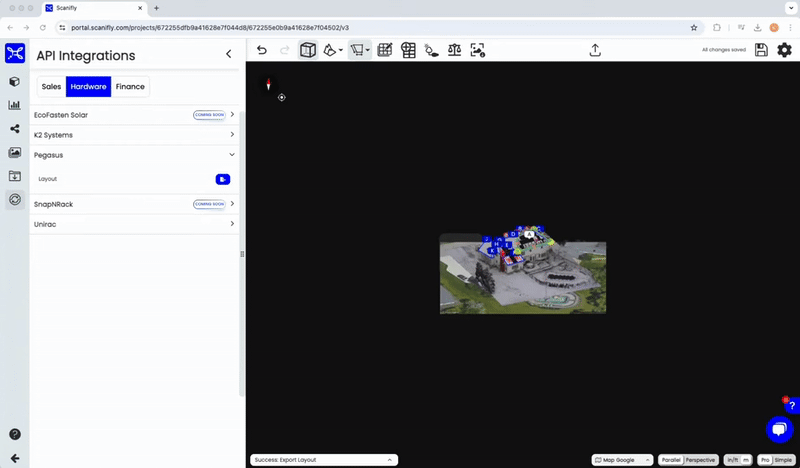Select the 3D cube view tool
Viewport: 800px width, 468px height.
tap(308, 50)
